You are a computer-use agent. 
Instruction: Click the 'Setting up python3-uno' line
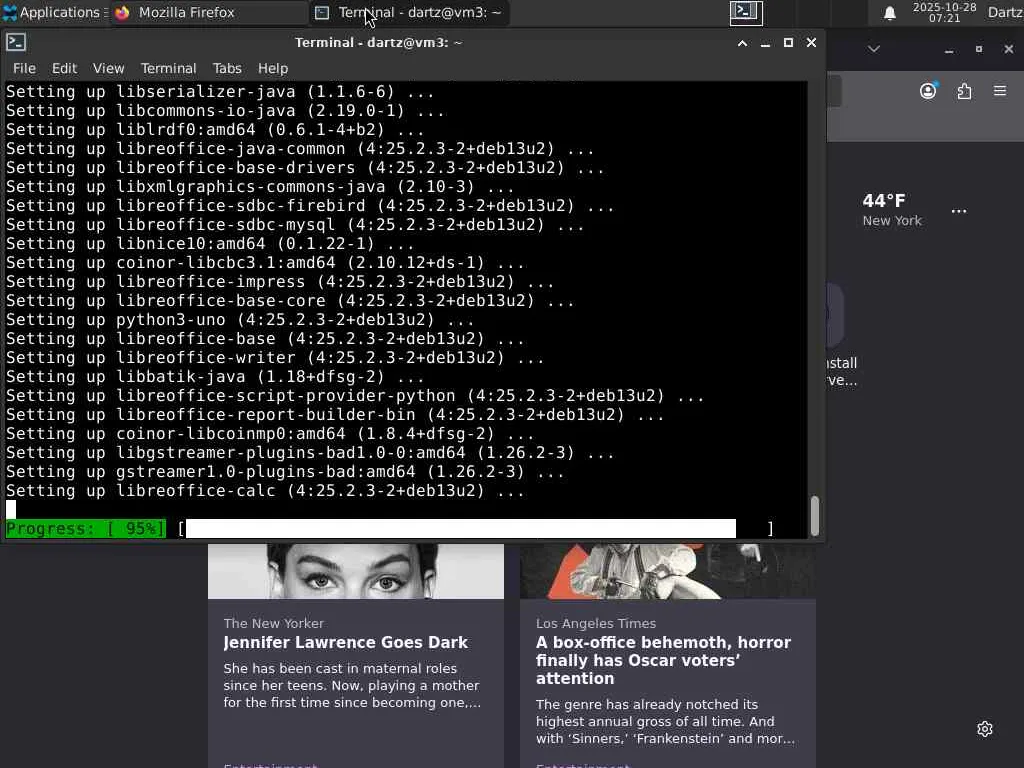[x=240, y=319]
